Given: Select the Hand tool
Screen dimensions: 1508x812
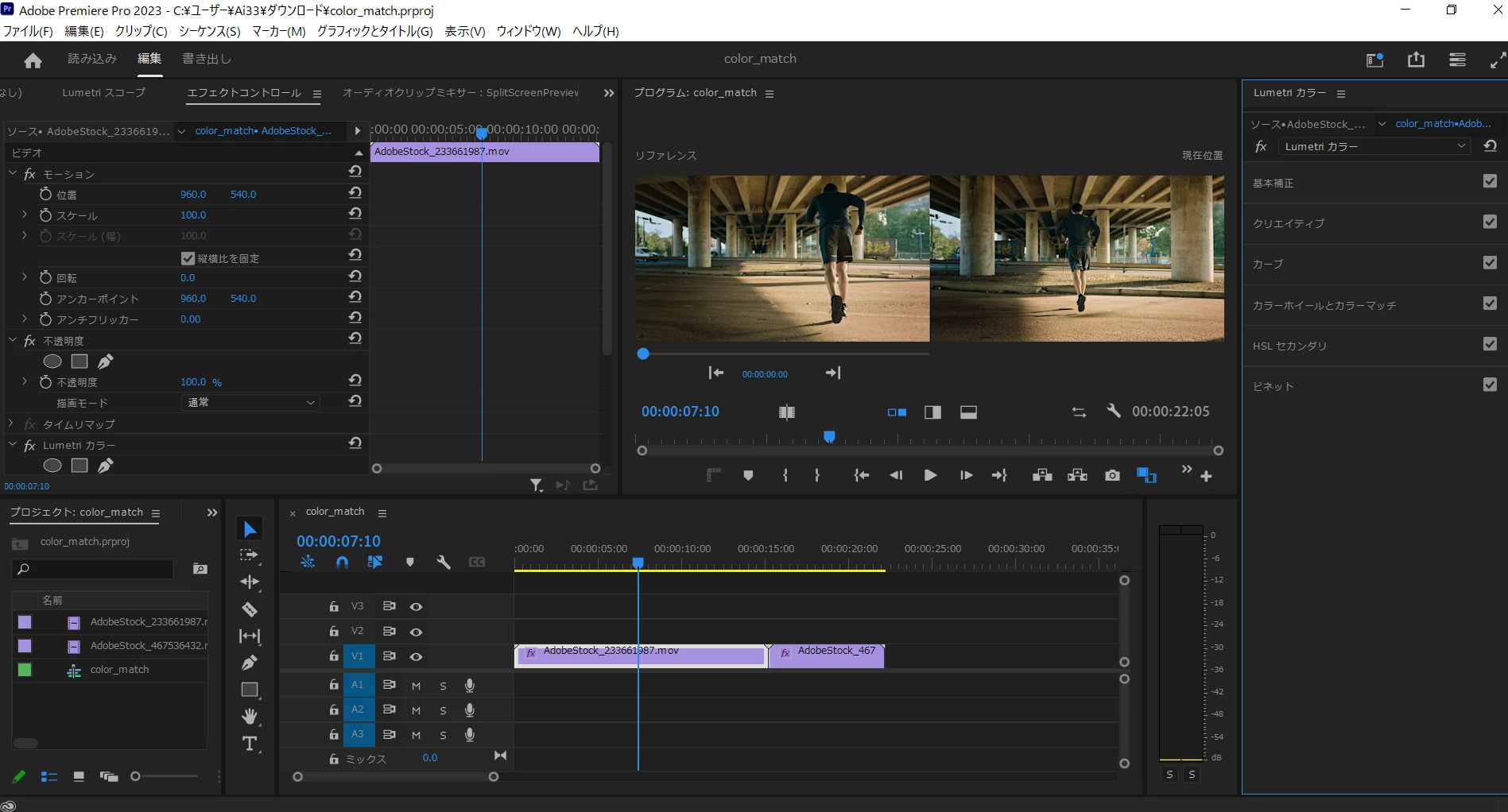Looking at the screenshot, I should 250,717.
